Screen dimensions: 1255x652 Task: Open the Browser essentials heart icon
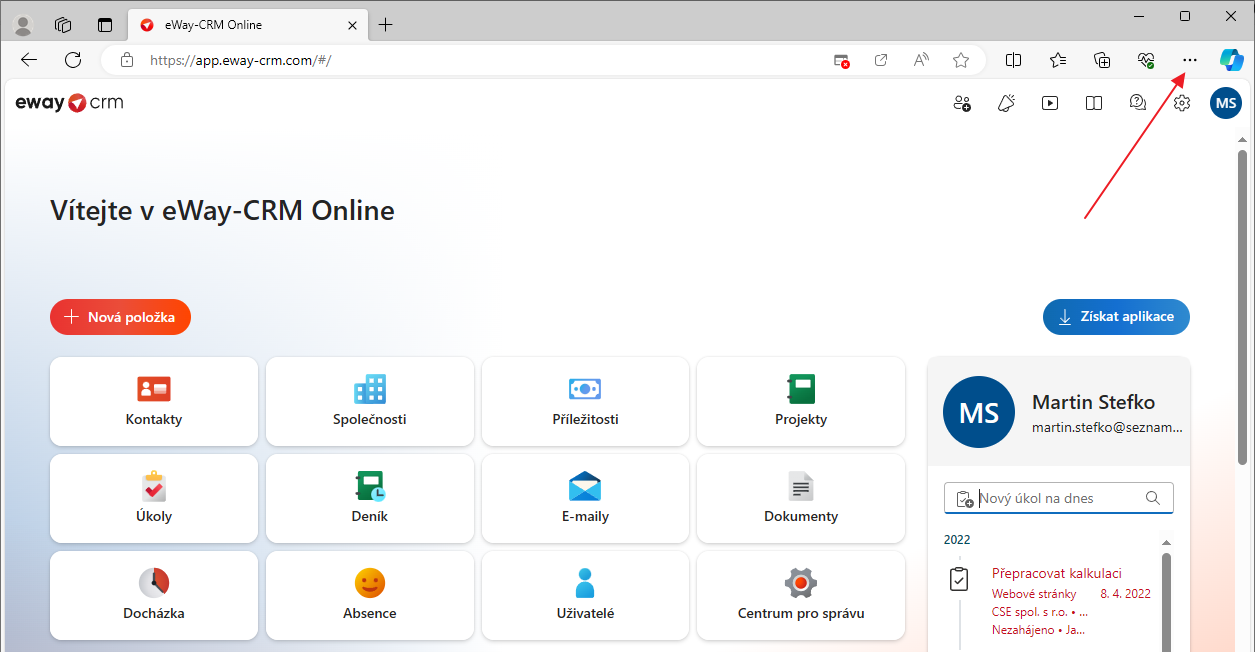coord(1146,60)
